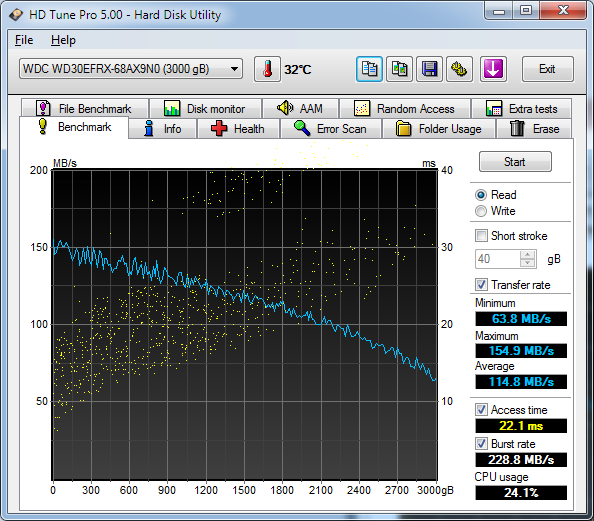
Task: Copy info to clipboard icon
Action: coord(369,69)
